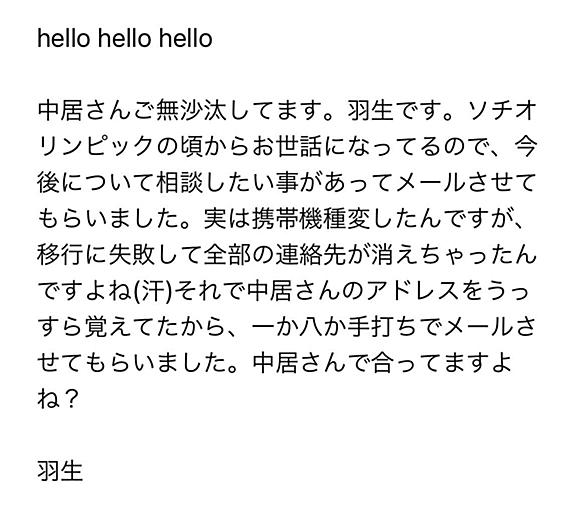Click the word 'リンピック' starting the second line
The width and height of the screenshot is (586, 531).
pyautogui.click(x=96, y=147)
